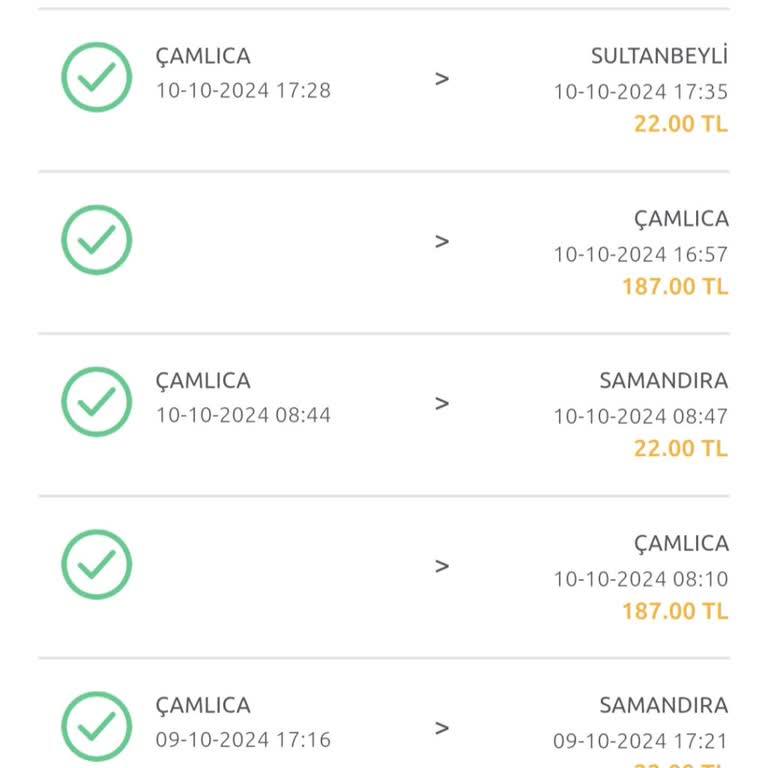Select exit timestamp 09-10-2024 17:21
The image size is (768, 768).
[641, 741]
